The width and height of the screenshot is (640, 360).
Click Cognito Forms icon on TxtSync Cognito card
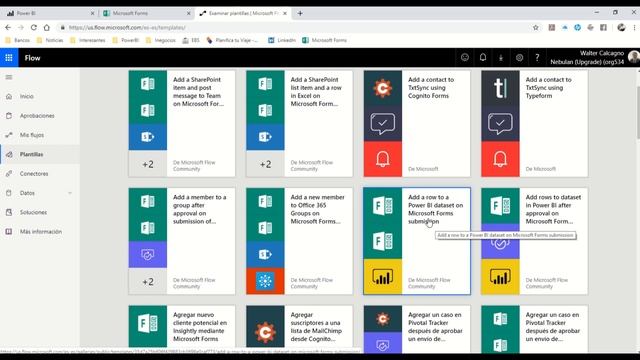point(383,88)
